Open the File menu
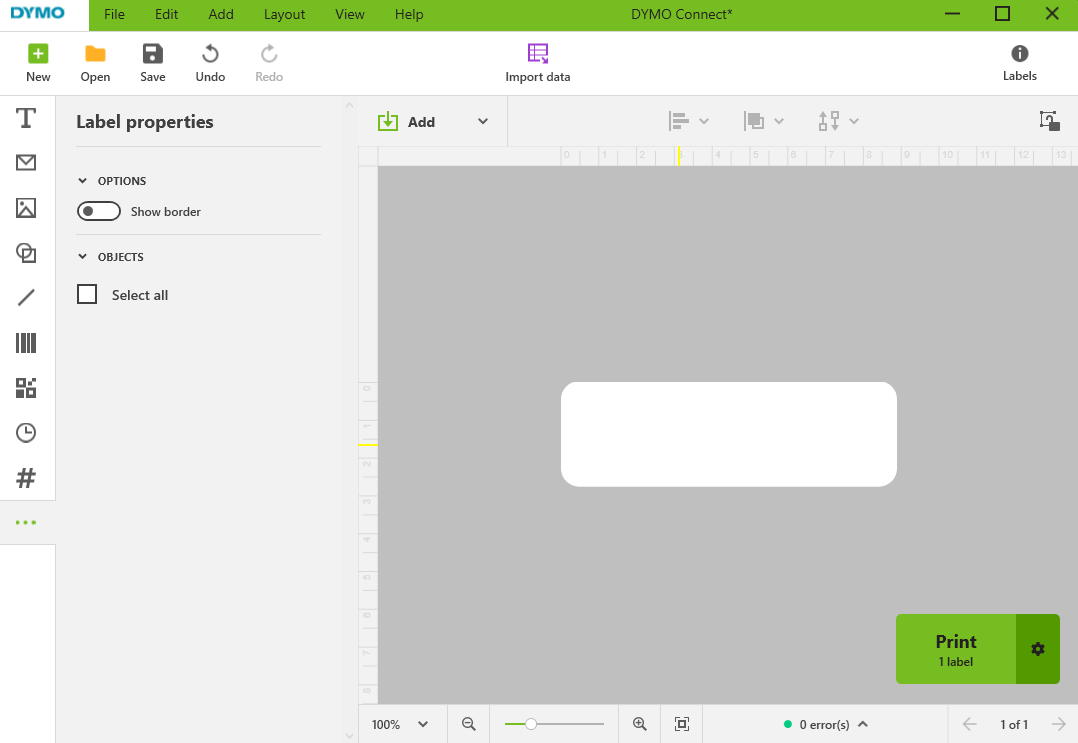This screenshot has height=743, width=1078. coord(115,15)
